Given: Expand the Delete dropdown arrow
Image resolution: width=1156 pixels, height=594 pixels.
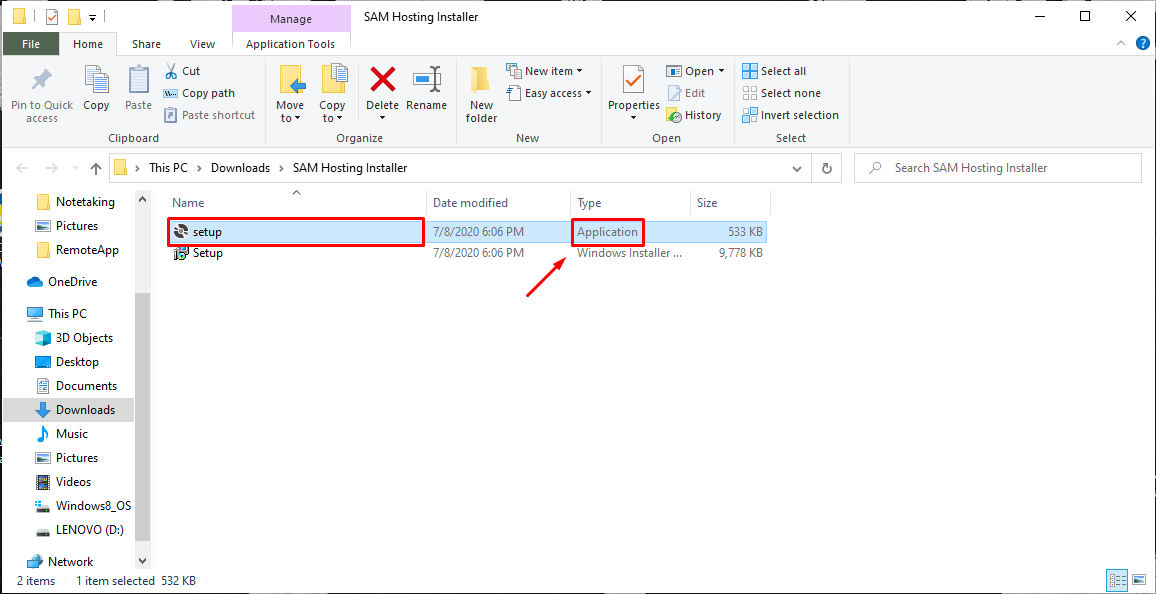Looking at the screenshot, I should 383,119.
